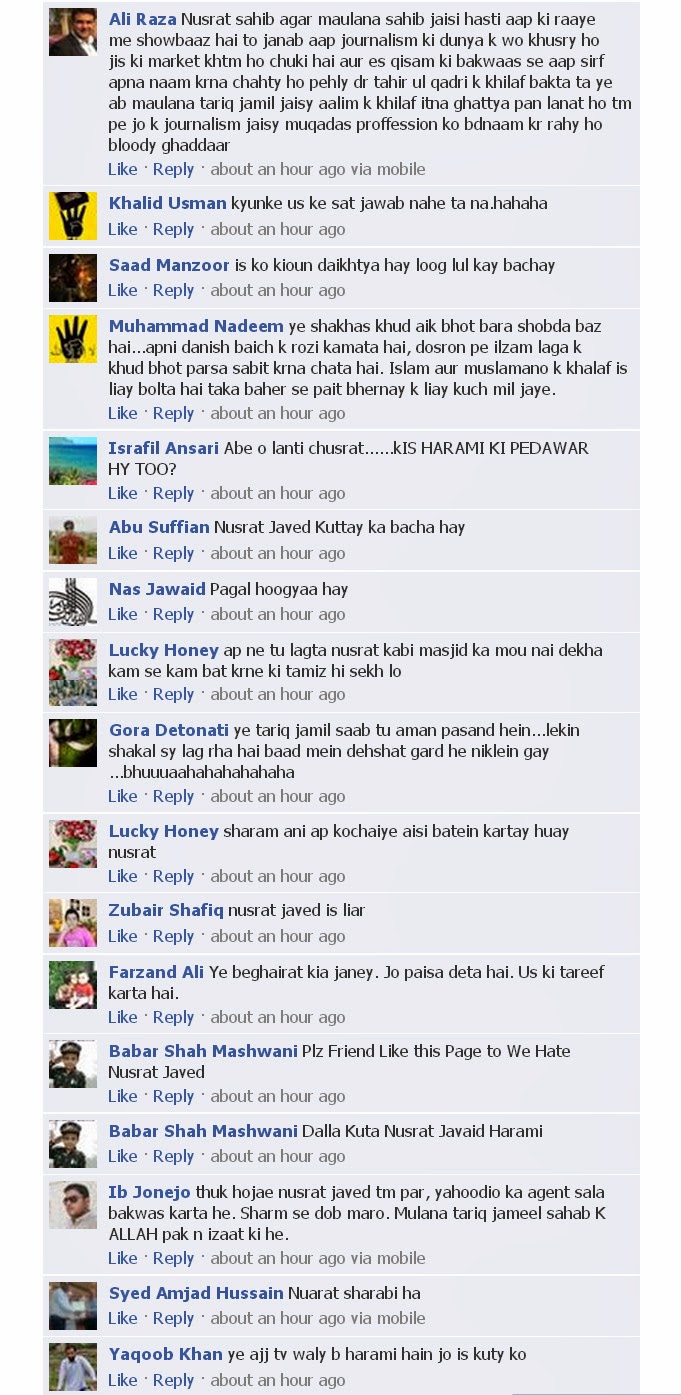
Task: Click Ib Jonejo's sunglasses avatar
Action: [73, 1205]
